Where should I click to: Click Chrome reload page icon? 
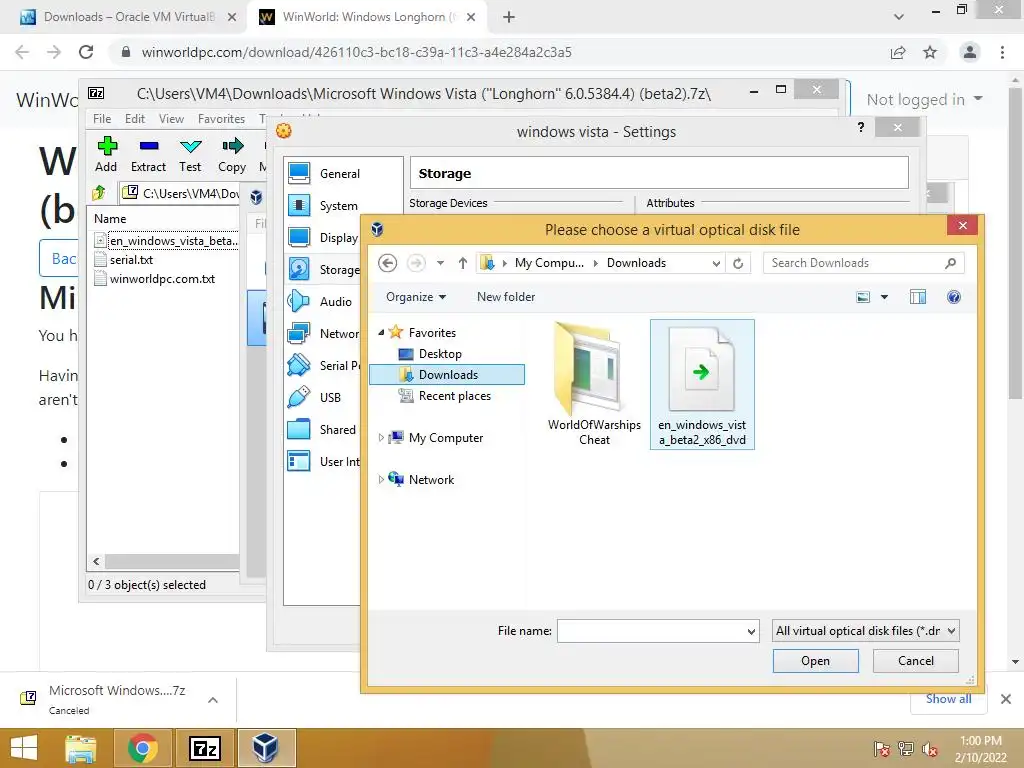(x=86, y=52)
